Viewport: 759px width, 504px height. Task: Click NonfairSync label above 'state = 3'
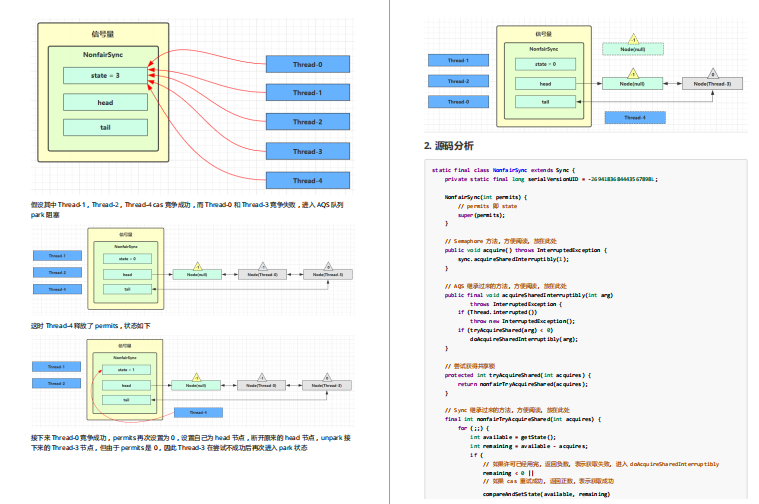(x=103, y=55)
